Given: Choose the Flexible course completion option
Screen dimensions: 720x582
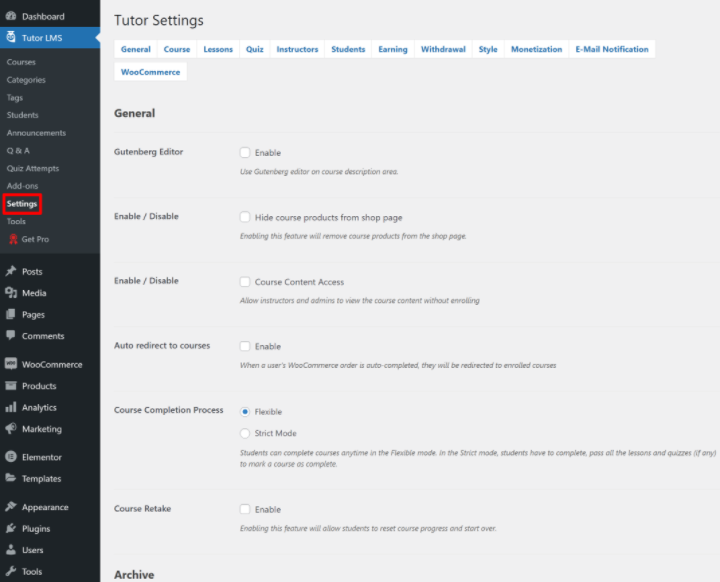Looking at the screenshot, I should point(245,411).
